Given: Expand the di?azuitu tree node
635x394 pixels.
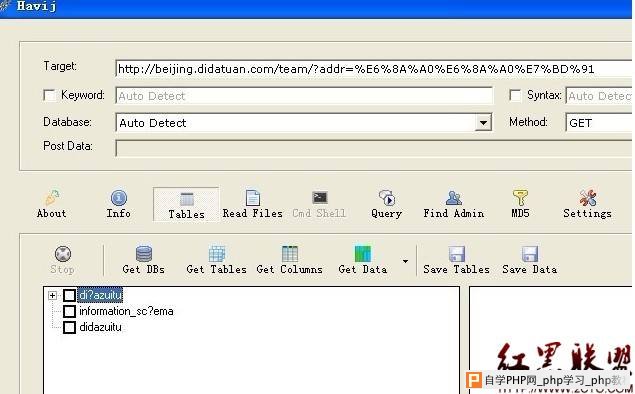Looking at the screenshot, I should 52,295.
